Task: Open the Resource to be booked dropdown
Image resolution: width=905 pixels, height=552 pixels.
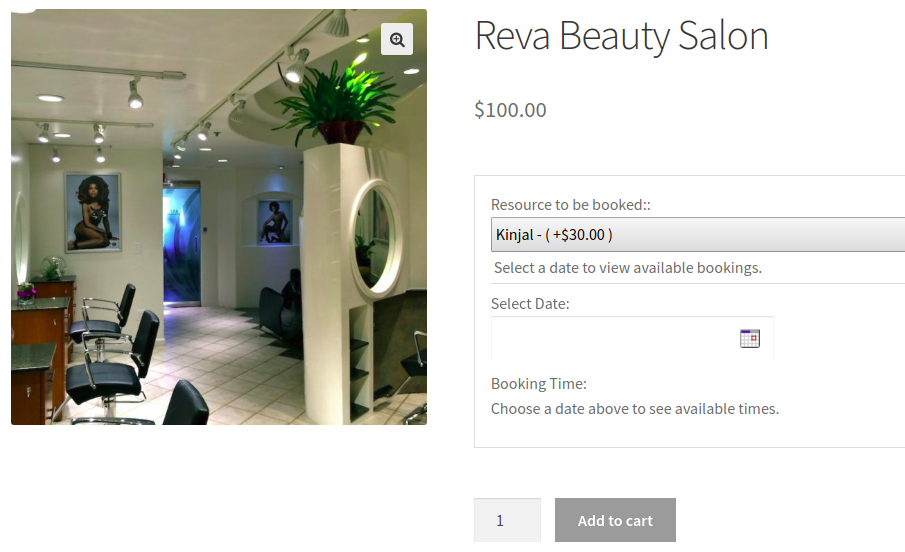Action: tap(698, 235)
